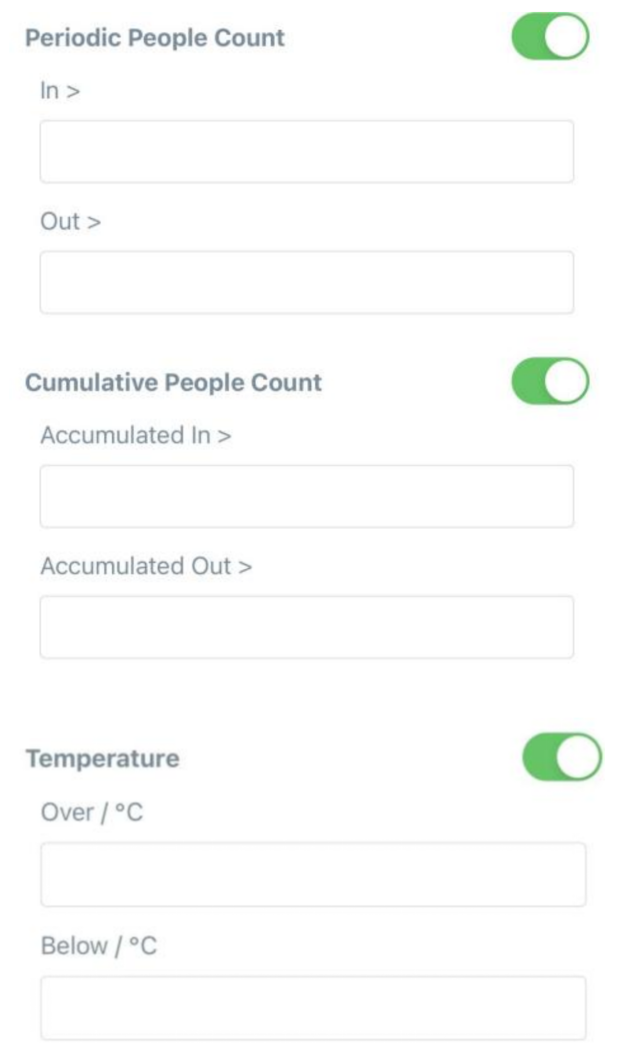Viewport: 627px width, 1051px height.
Task: Click the Periodic People Count heading
Action: (155, 38)
